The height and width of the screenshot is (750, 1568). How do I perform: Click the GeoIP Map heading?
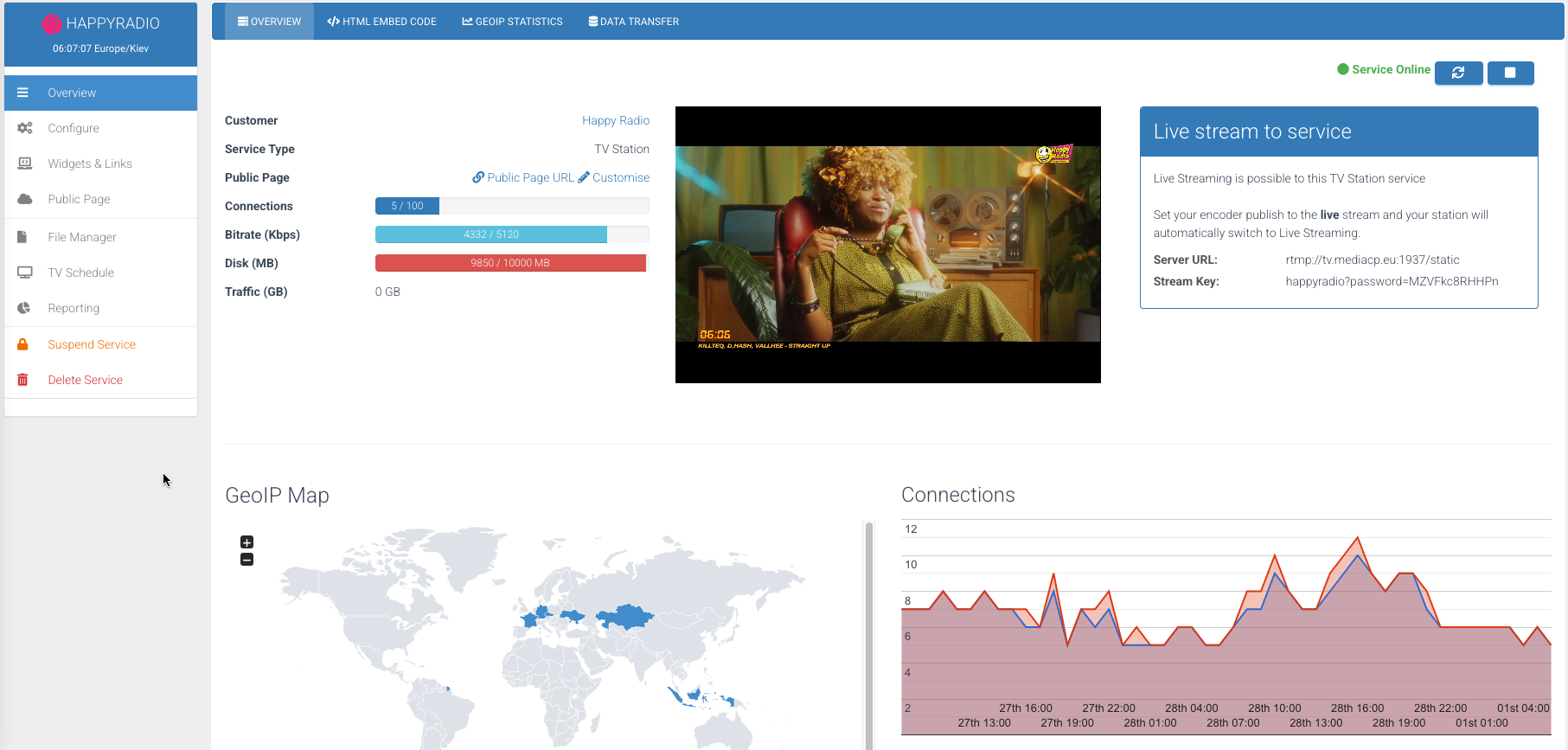(x=277, y=496)
